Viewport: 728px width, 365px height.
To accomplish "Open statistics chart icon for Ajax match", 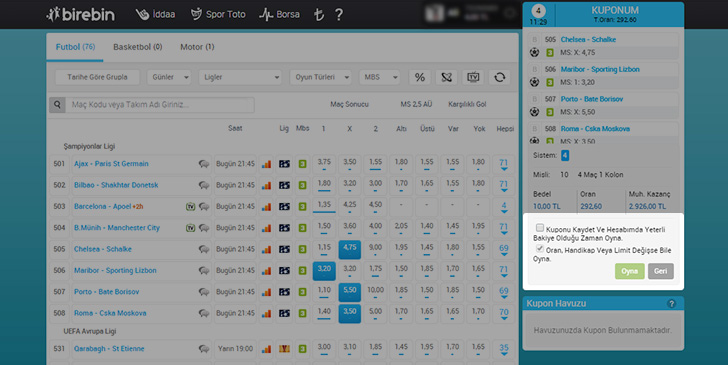I will pyautogui.click(x=266, y=164).
